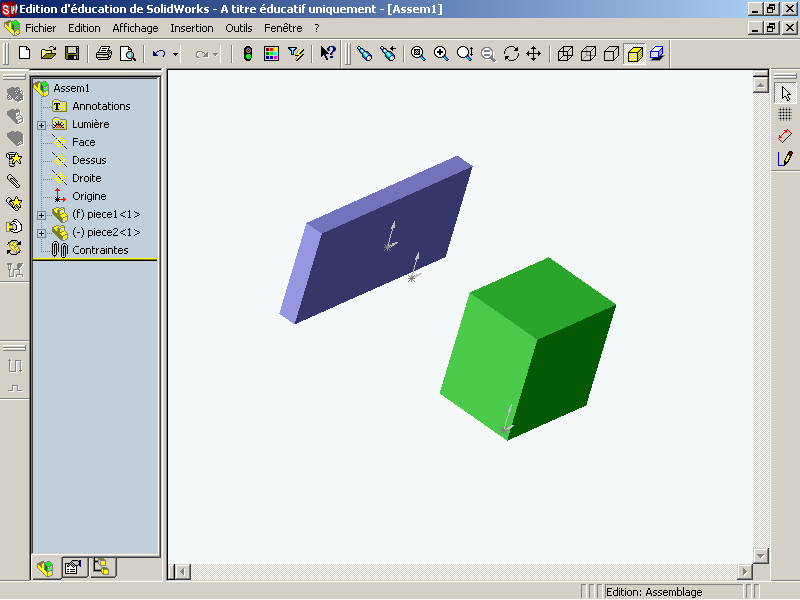Switch to PropertyManager tab
This screenshot has height=600, width=800.
73,567
